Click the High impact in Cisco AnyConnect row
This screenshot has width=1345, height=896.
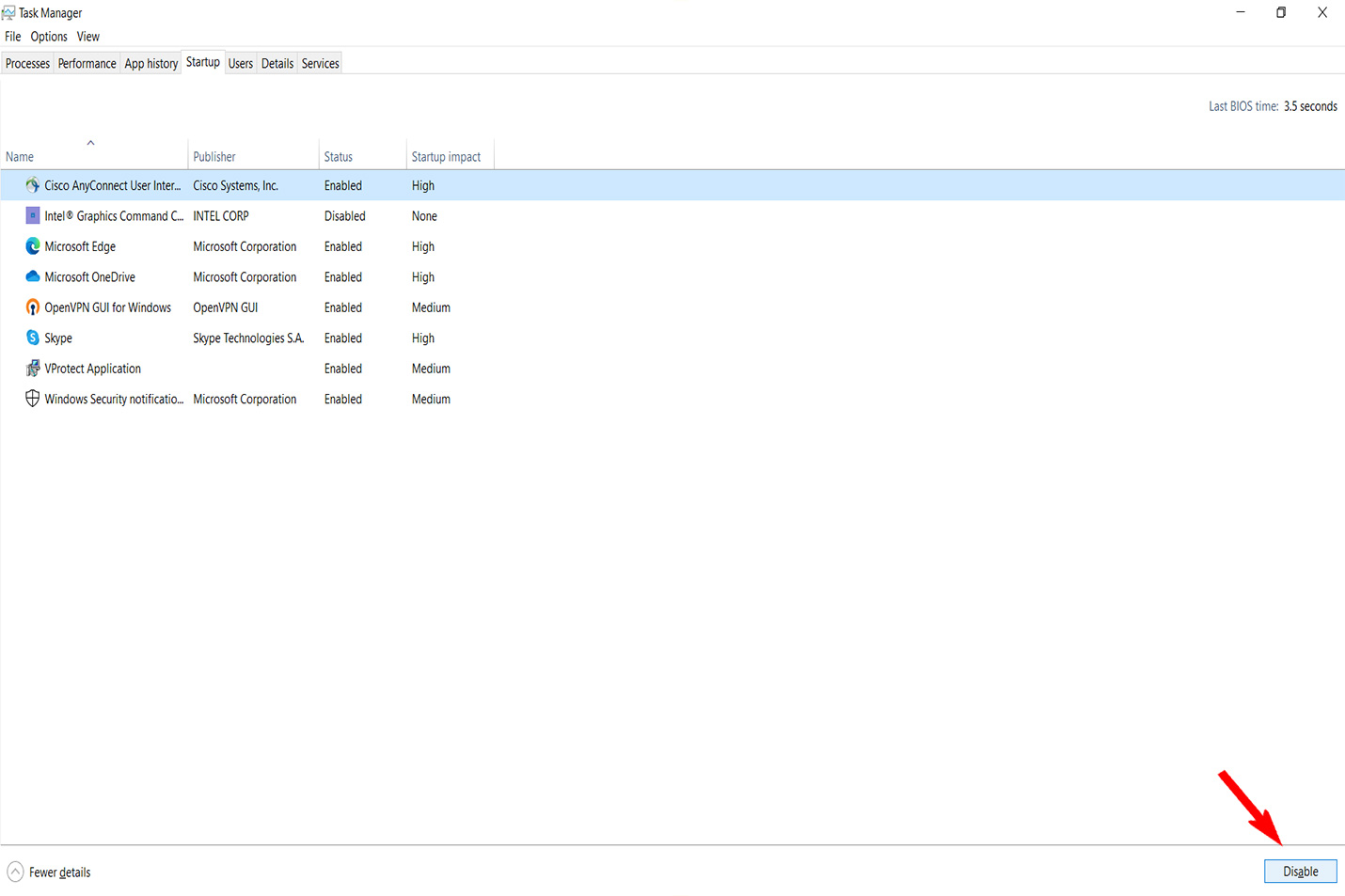click(423, 185)
